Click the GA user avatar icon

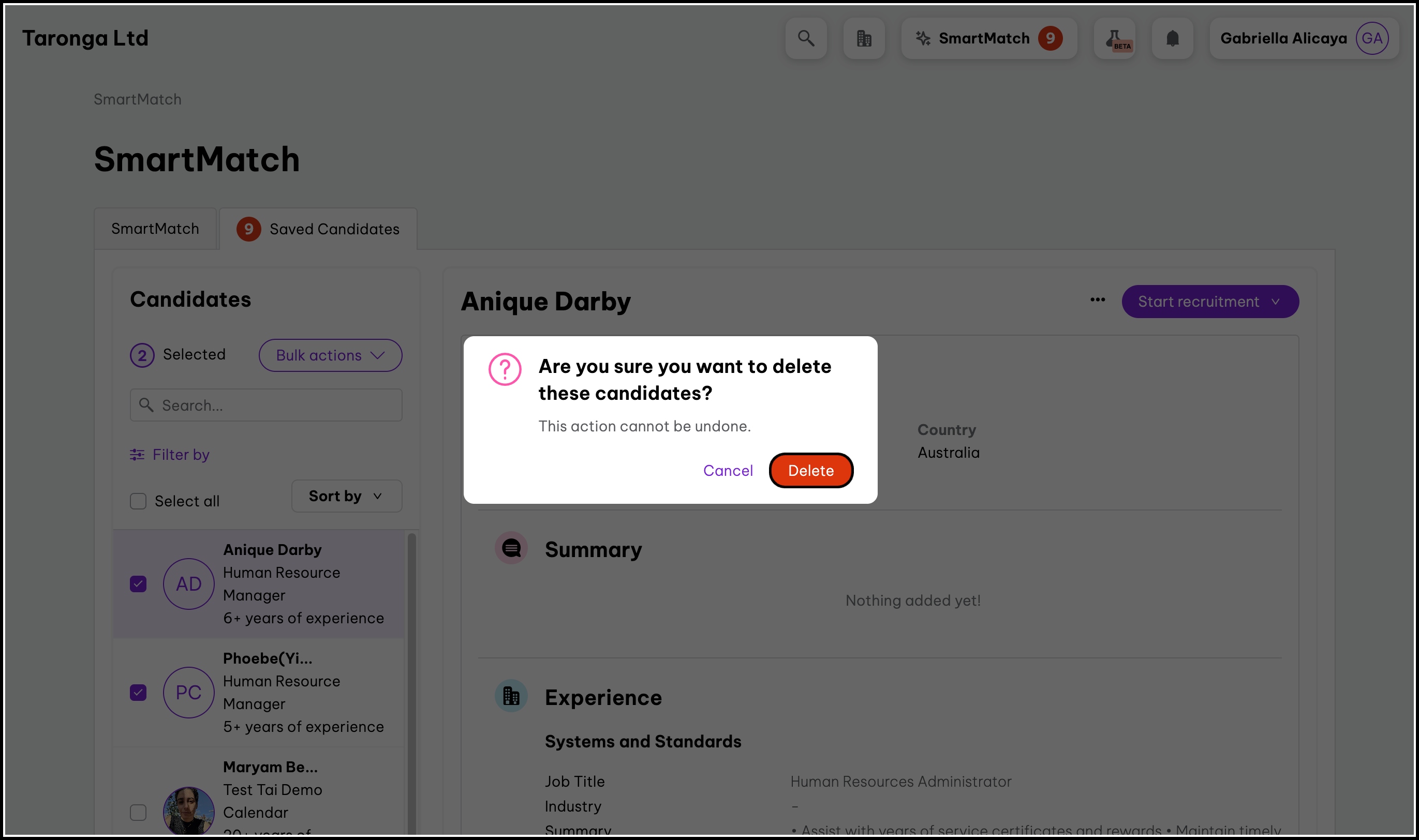1371,38
